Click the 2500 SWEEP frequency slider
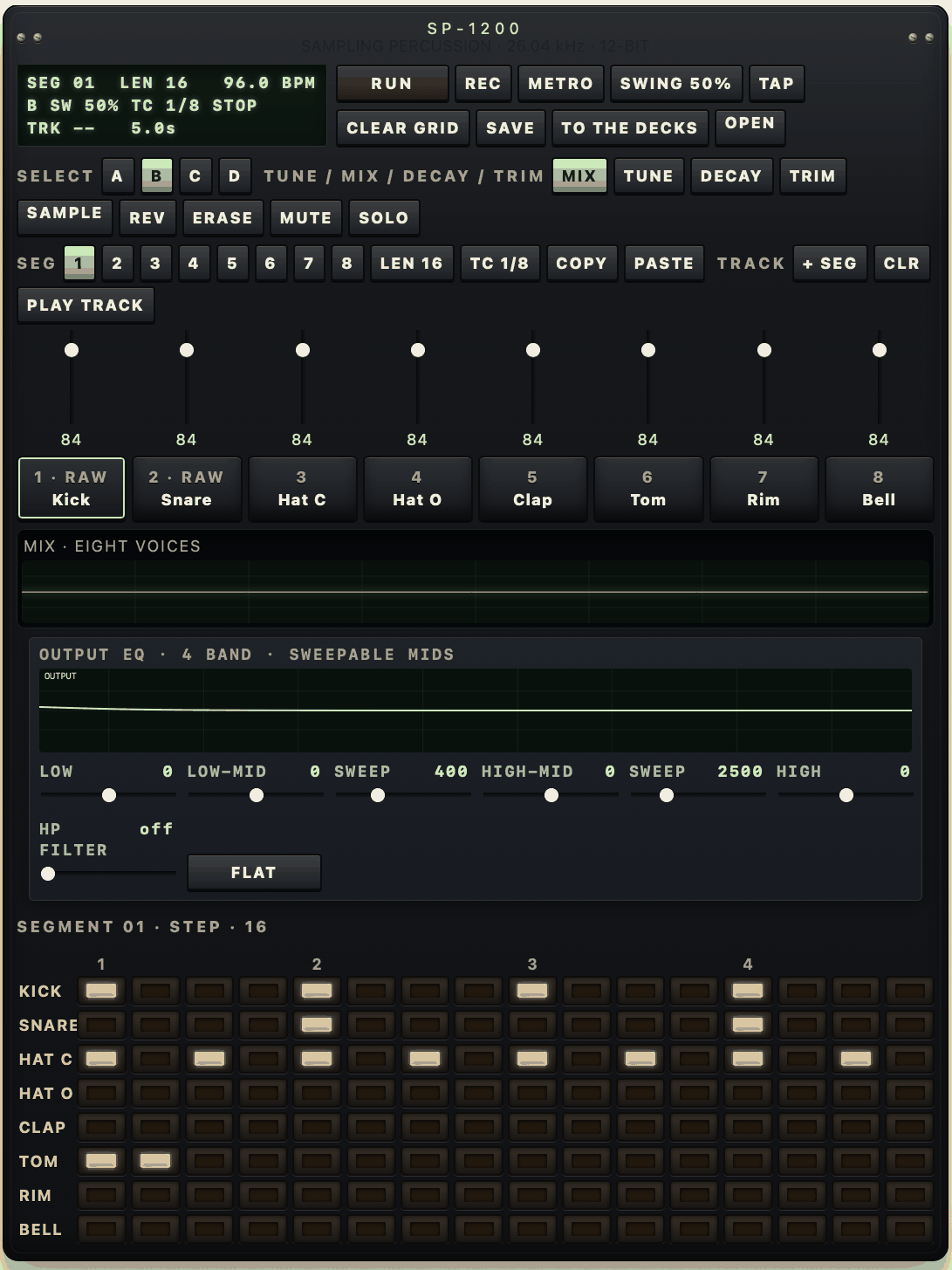 point(698,795)
